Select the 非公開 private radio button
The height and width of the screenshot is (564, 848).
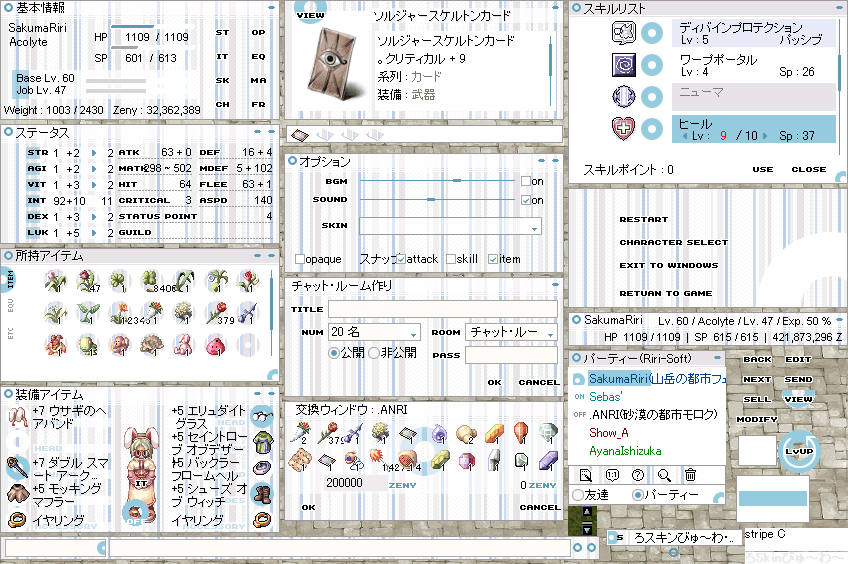coord(374,353)
